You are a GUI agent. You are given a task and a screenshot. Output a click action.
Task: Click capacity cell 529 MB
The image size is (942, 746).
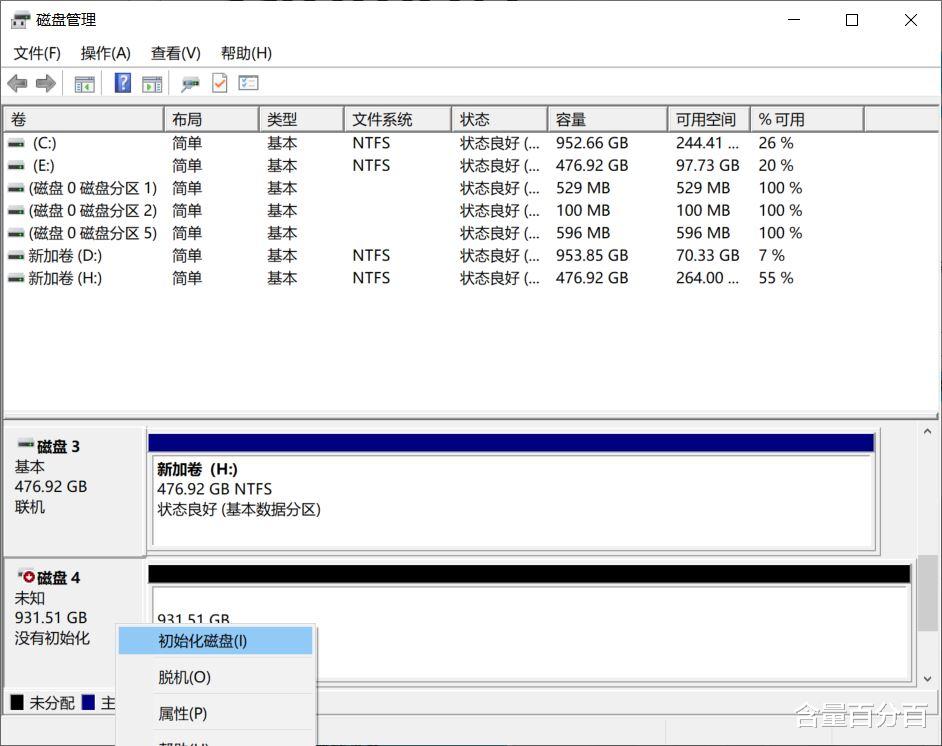pos(583,189)
